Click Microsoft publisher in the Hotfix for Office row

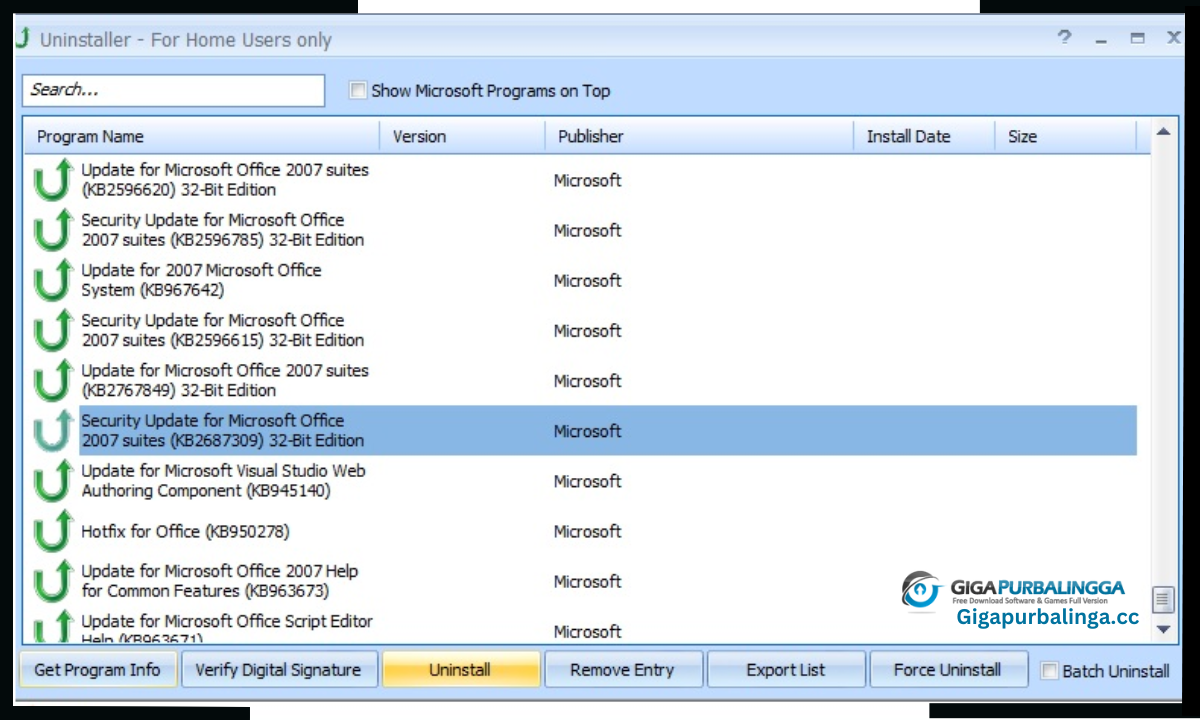click(x=588, y=531)
